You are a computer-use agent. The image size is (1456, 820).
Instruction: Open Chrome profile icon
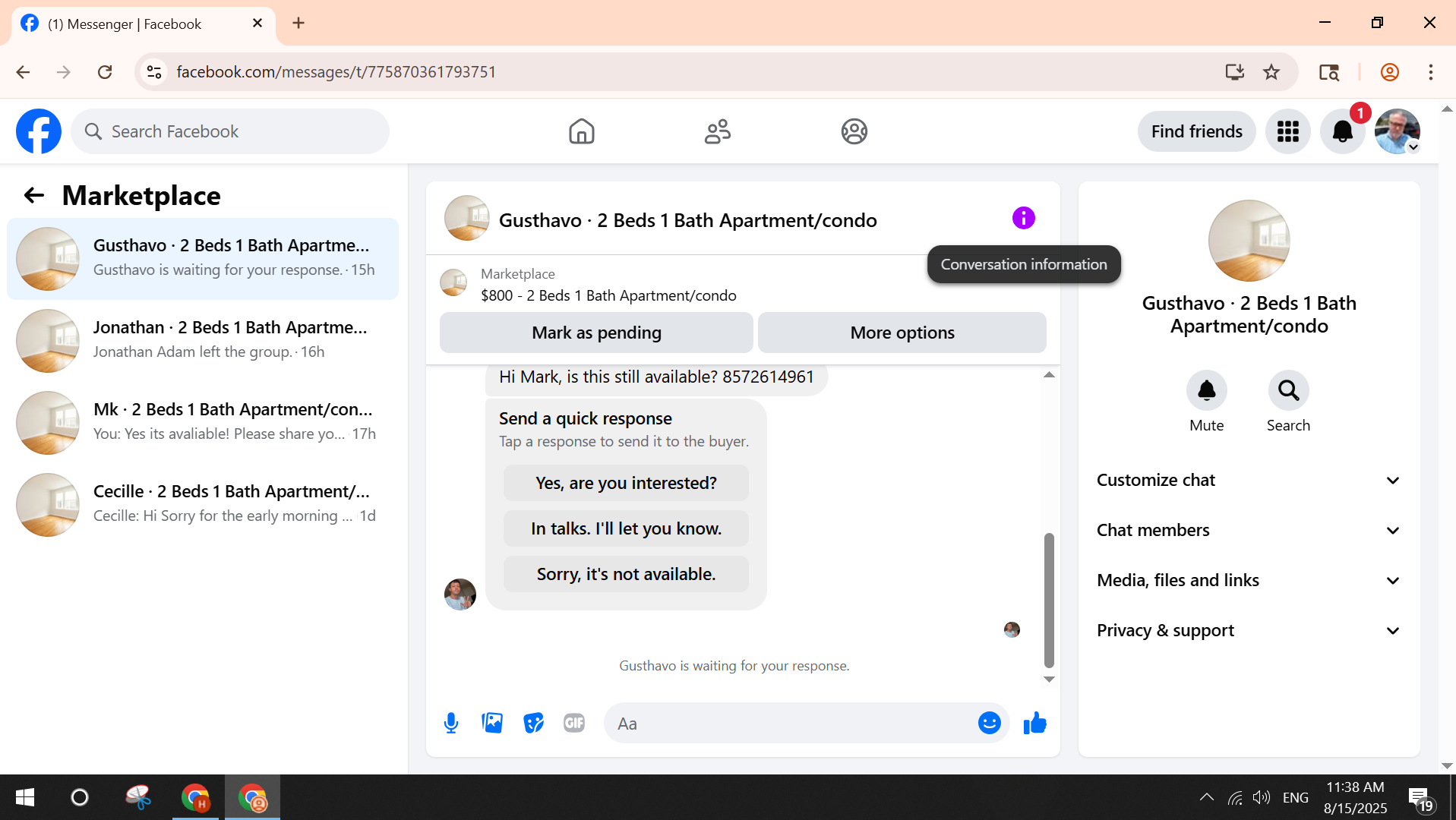[1390, 72]
